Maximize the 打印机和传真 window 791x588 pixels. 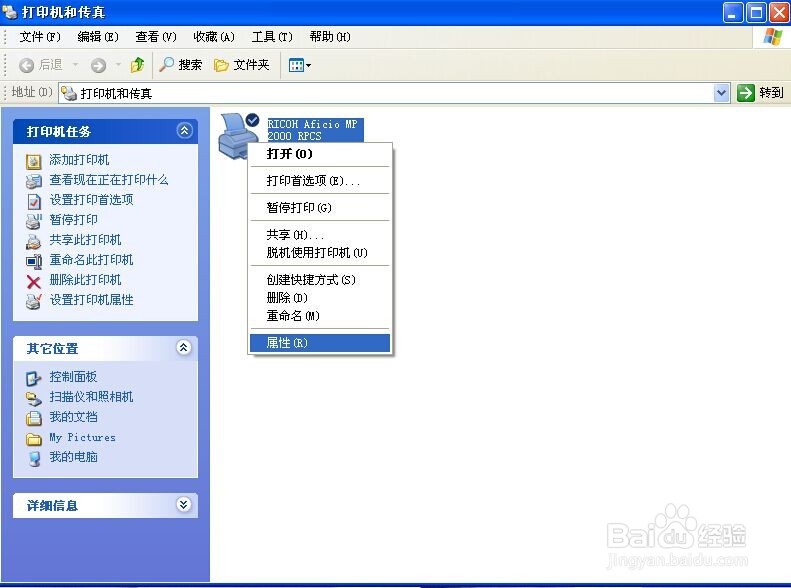pyautogui.click(x=756, y=13)
